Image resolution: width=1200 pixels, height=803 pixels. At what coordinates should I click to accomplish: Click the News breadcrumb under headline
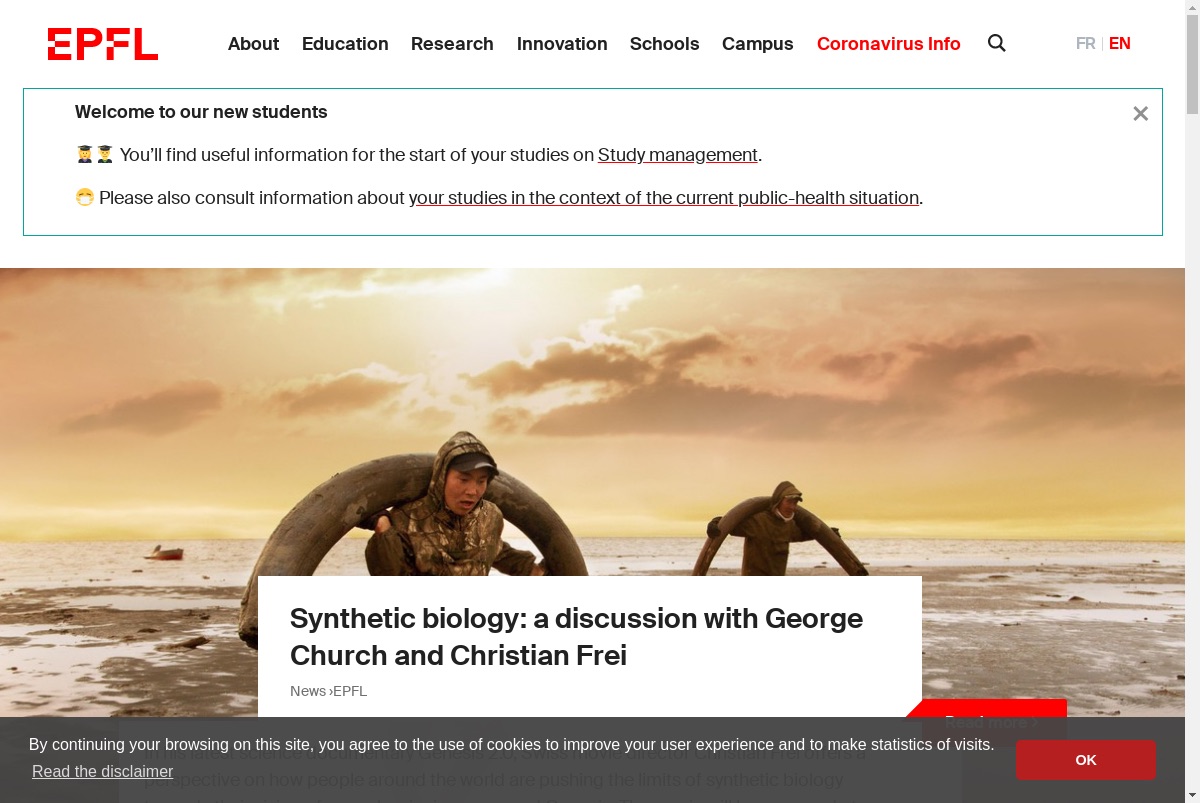pyautogui.click(x=308, y=691)
